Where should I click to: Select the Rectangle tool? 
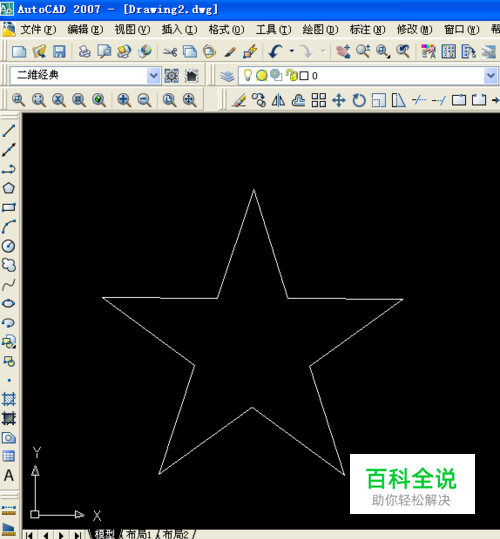(9, 207)
